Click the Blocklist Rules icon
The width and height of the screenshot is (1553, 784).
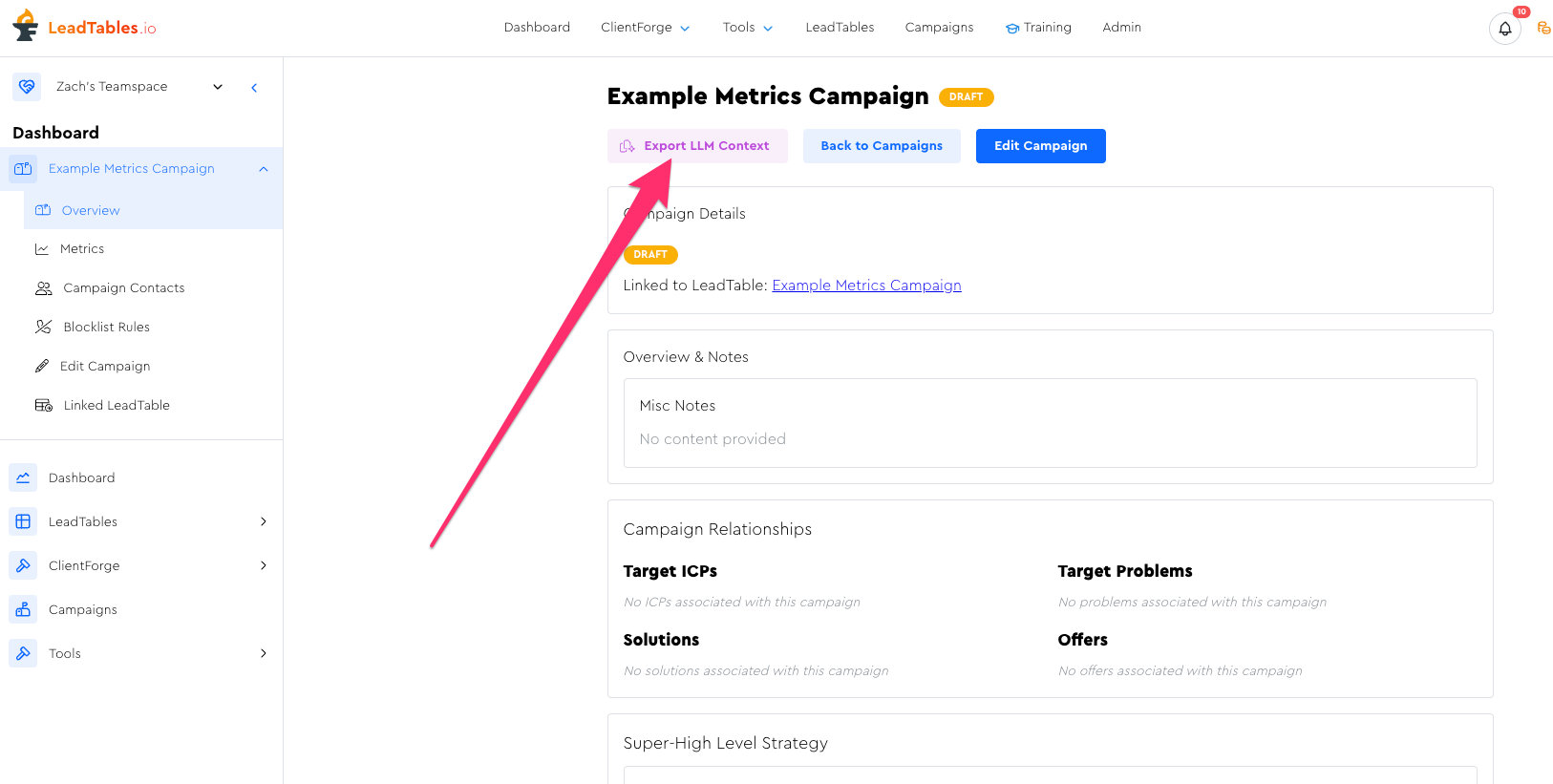[x=44, y=328]
